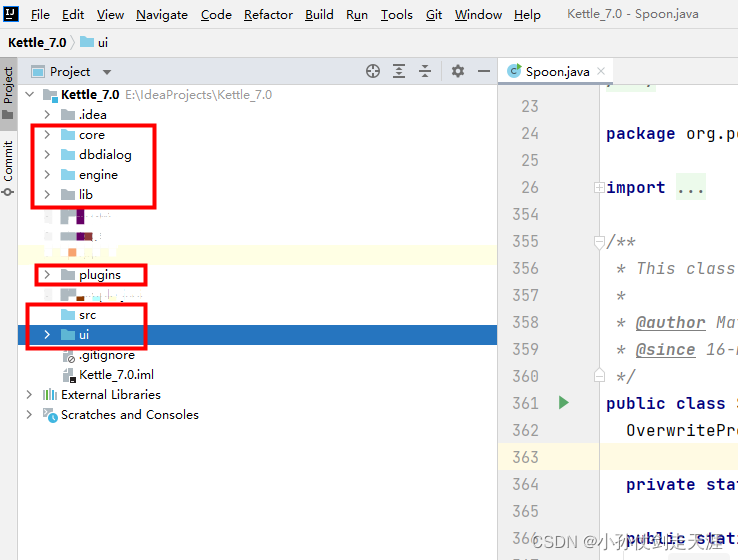Collapse the Kettle_7.0 root node
The width and height of the screenshot is (738, 560).
pyautogui.click(x=30, y=95)
